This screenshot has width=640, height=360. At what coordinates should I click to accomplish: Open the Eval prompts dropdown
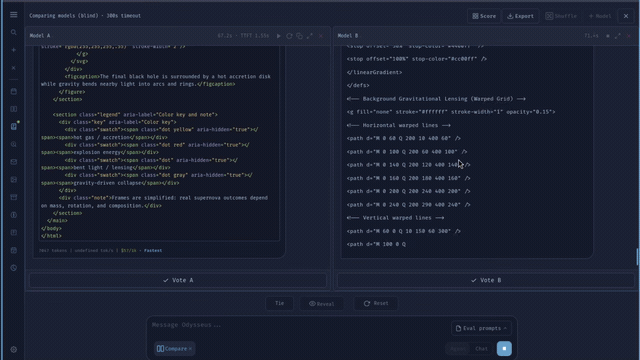(x=481, y=328)
